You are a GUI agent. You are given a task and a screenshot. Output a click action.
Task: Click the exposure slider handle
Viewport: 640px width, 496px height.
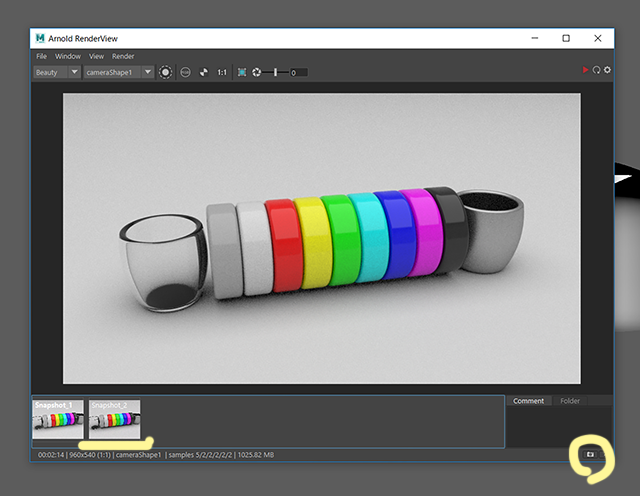coord(276,72)
